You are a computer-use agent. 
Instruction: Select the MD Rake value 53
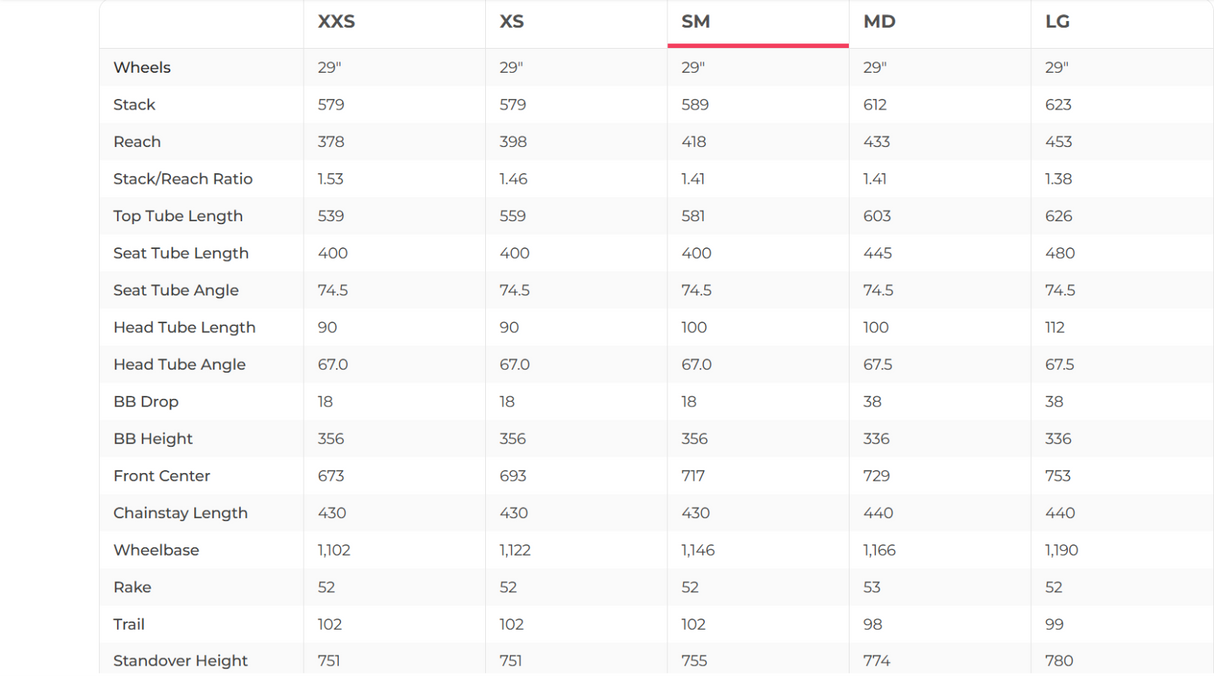coord(872,587)
